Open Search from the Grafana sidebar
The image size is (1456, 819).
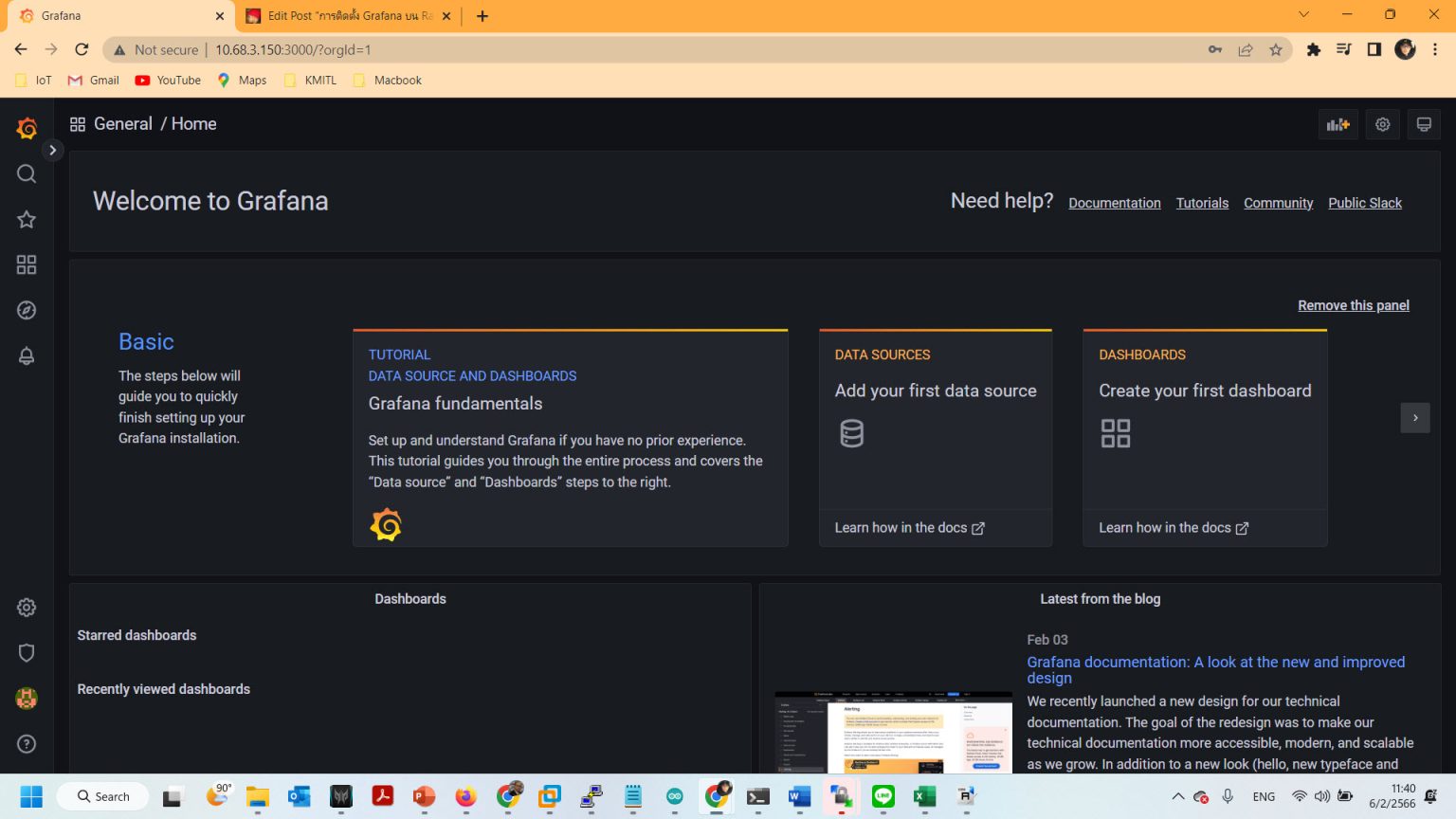click(x=26, y=173)
